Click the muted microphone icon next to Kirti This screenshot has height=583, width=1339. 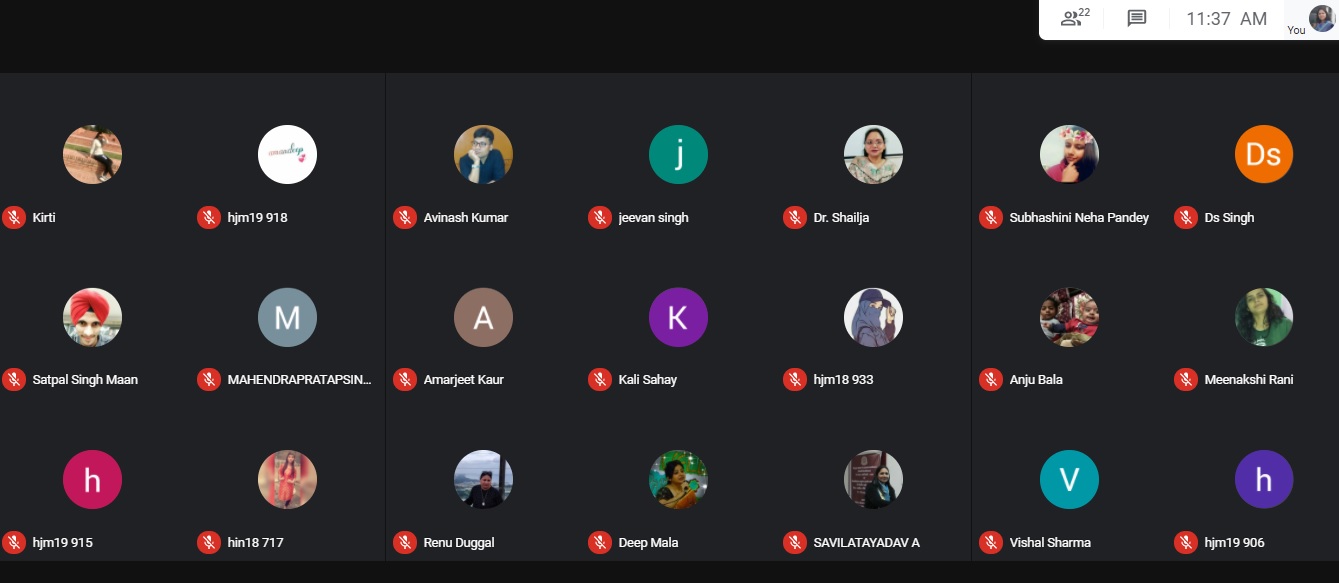13,217
